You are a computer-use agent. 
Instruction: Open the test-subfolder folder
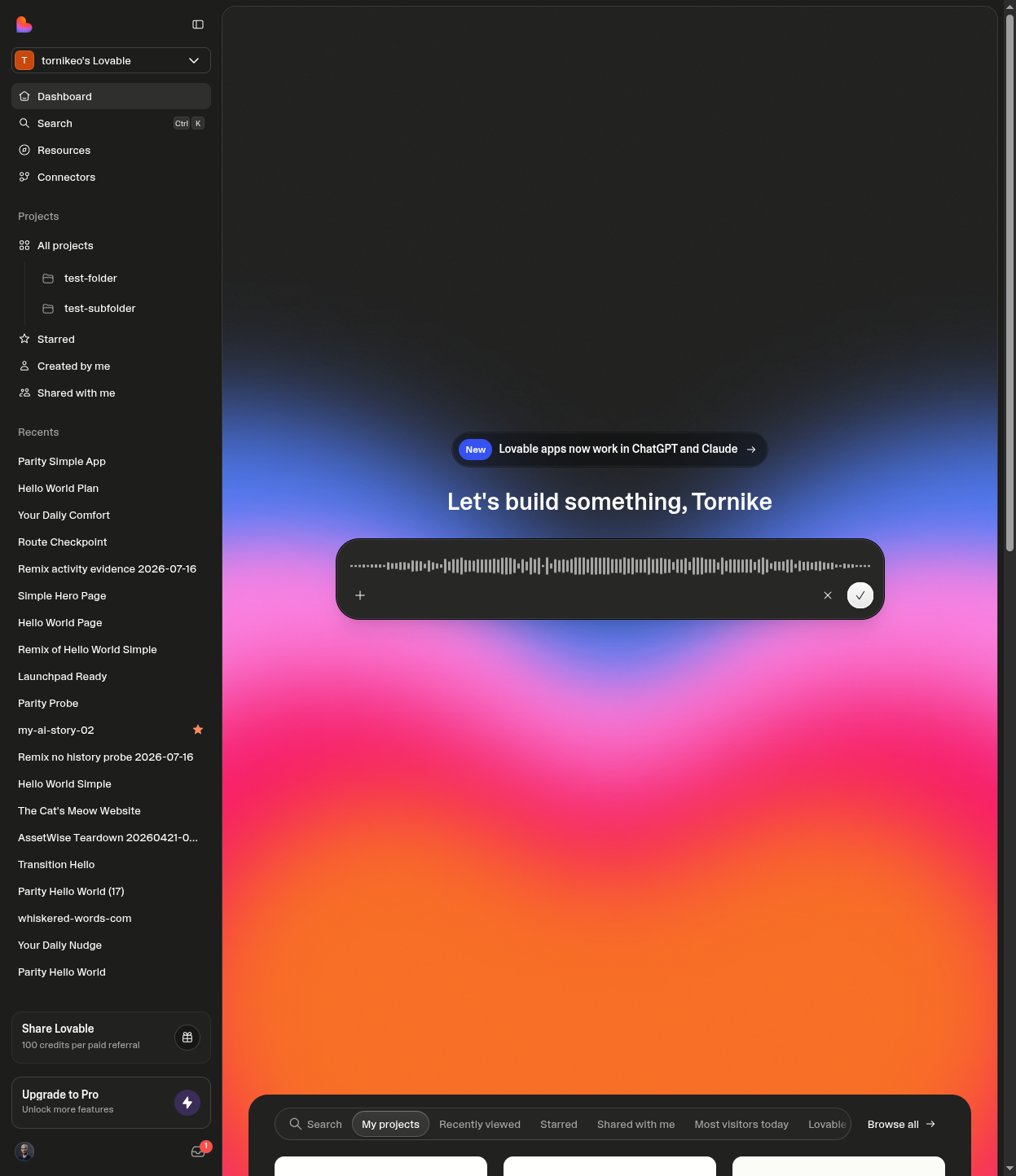point(122,308)
